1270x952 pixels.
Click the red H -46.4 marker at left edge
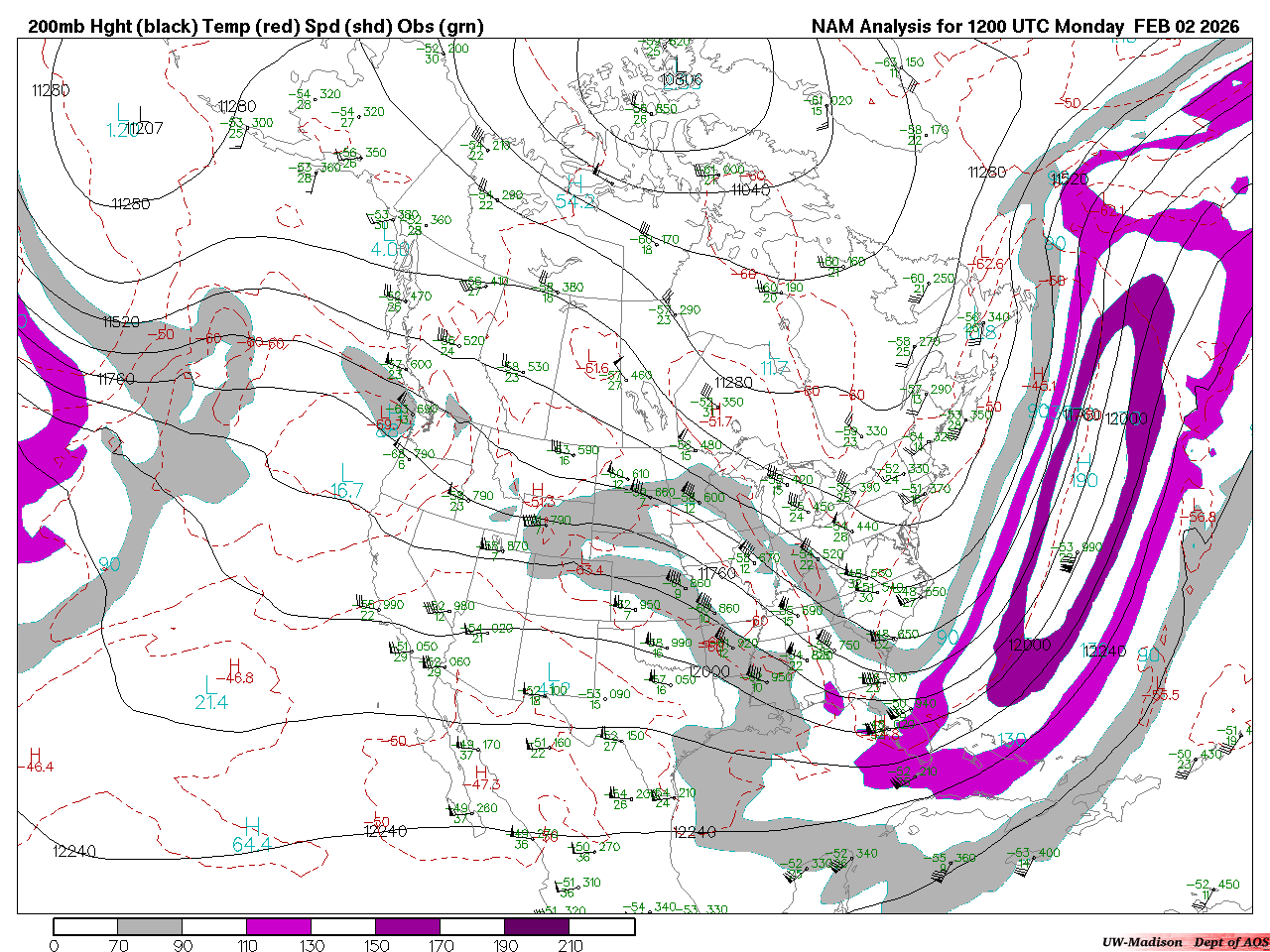pyautogui.click(x=37, y=761)
